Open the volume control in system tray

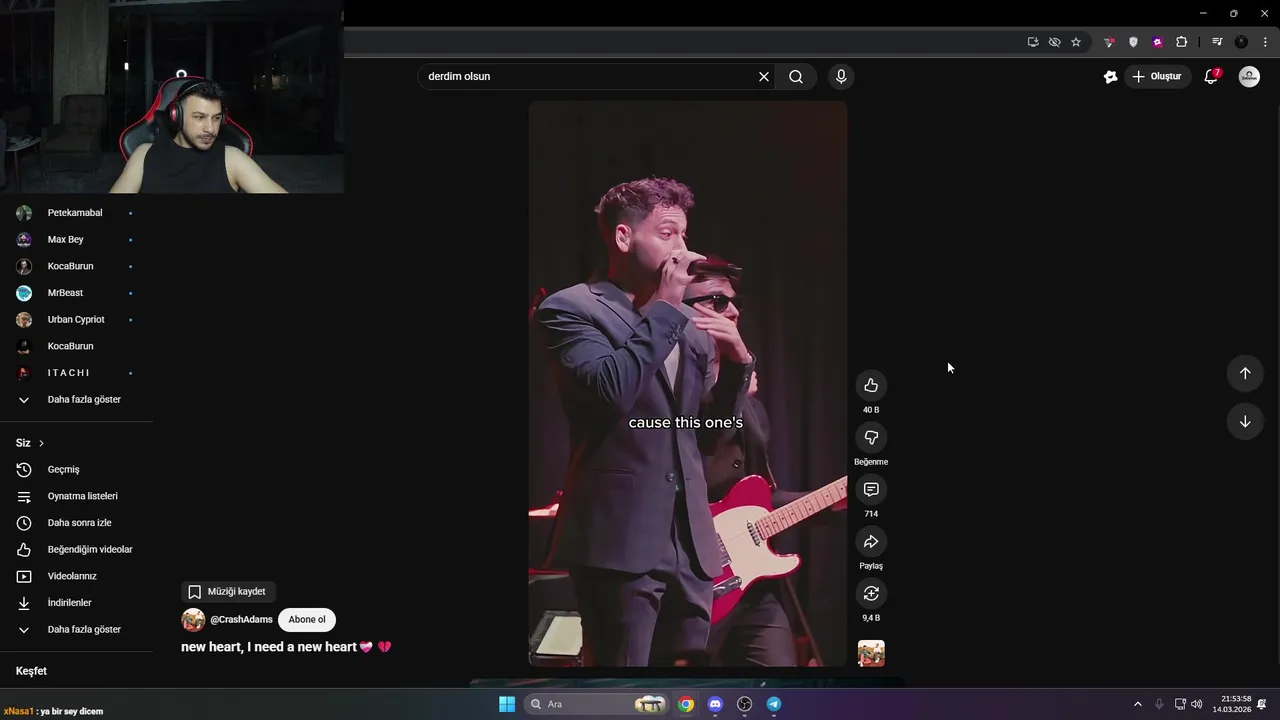pyautogui.click(x=1197, y=704)
